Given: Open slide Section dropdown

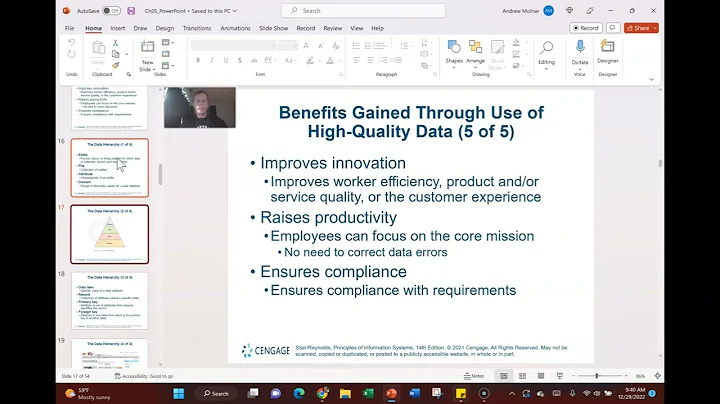Looking at the screenshot, I should [168, 66].
